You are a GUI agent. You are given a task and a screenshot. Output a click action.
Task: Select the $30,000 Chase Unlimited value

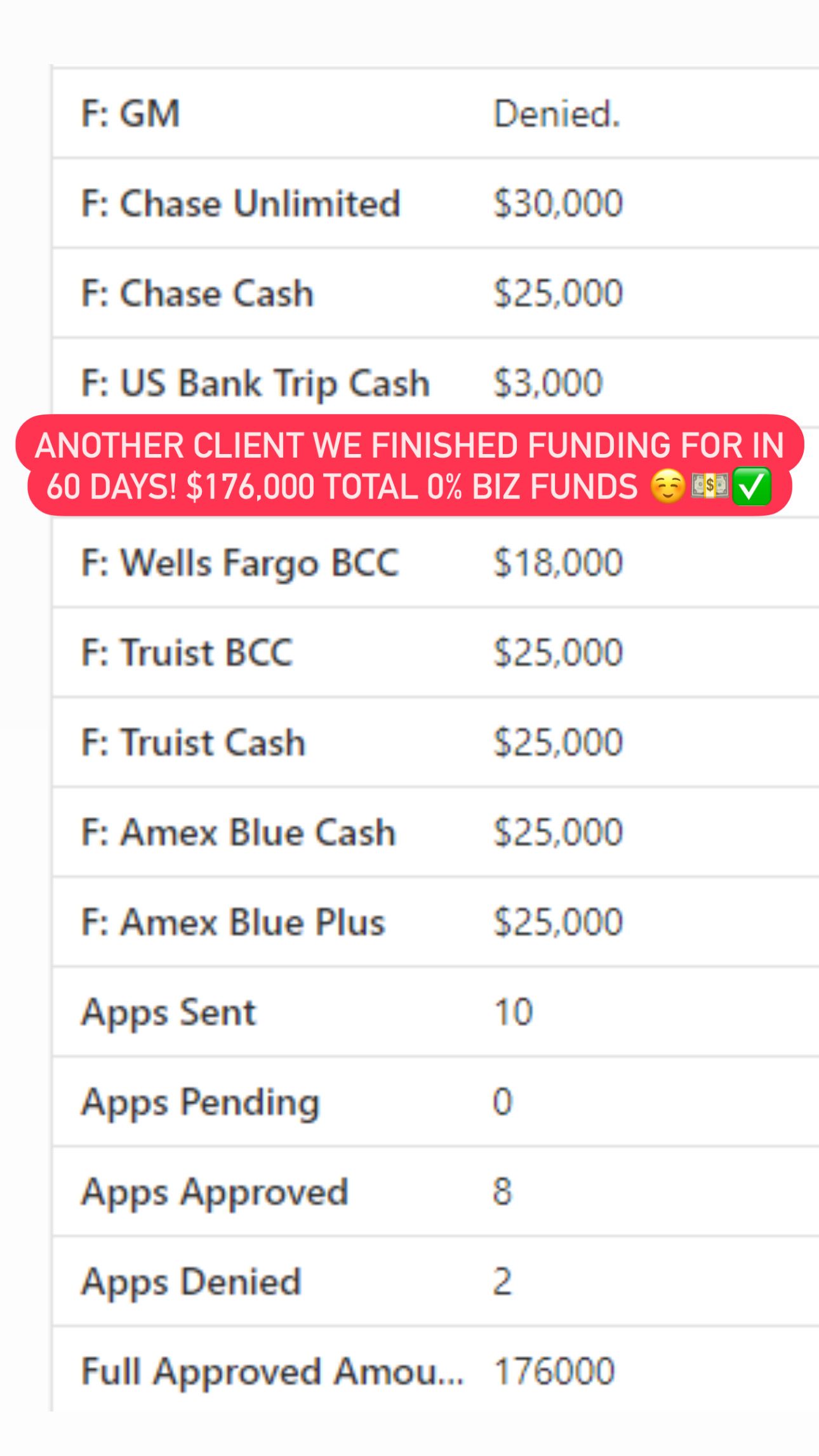point(558,204)
